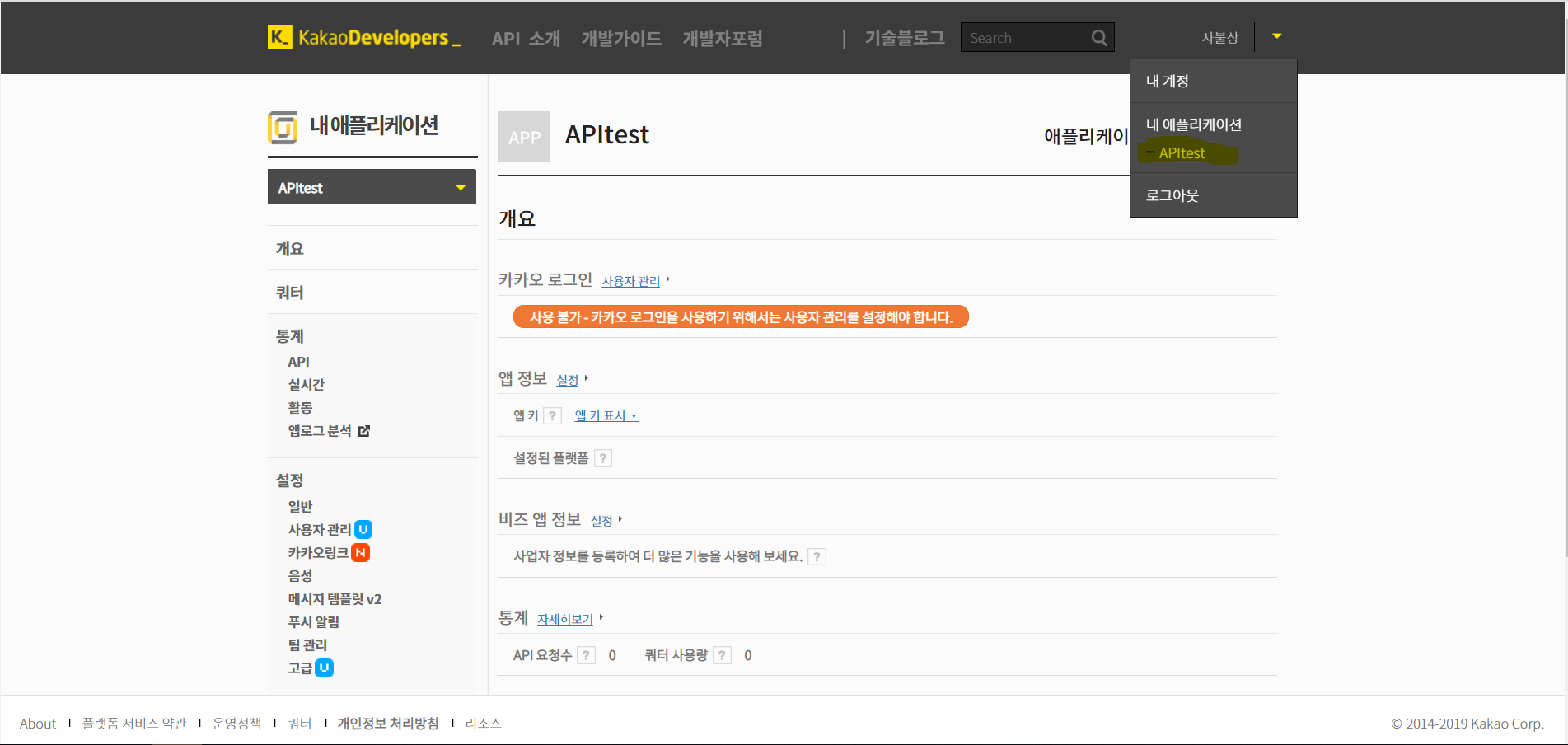Viewport: 1568px width, 745px height.
Task: Open 통계 section in sidebar
Action: pyautogui.click(x=289, y=336)
